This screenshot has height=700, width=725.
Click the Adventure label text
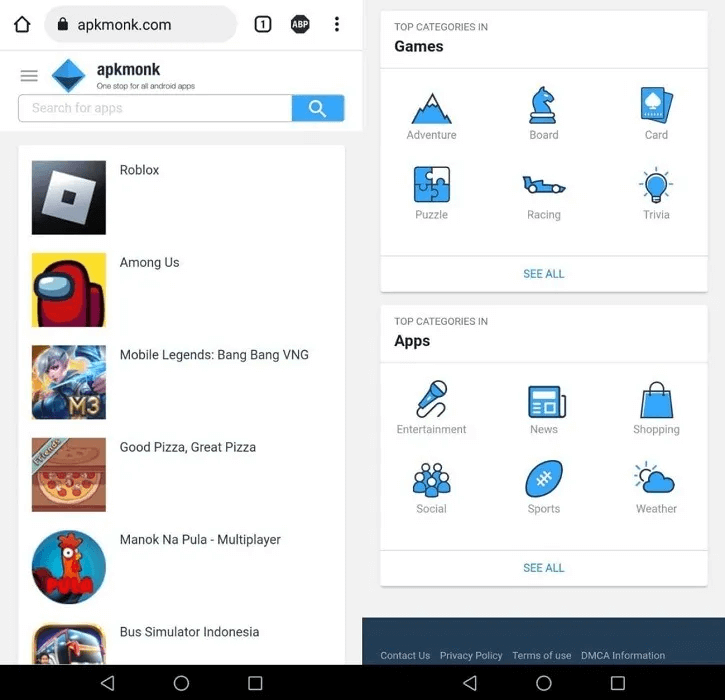[431, 135]
